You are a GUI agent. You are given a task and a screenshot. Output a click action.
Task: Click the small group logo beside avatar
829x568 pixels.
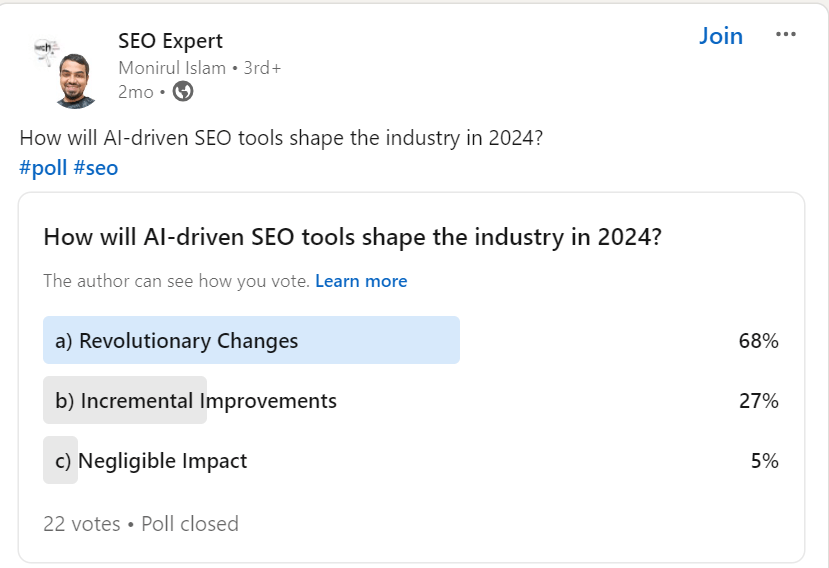(44, 49)
